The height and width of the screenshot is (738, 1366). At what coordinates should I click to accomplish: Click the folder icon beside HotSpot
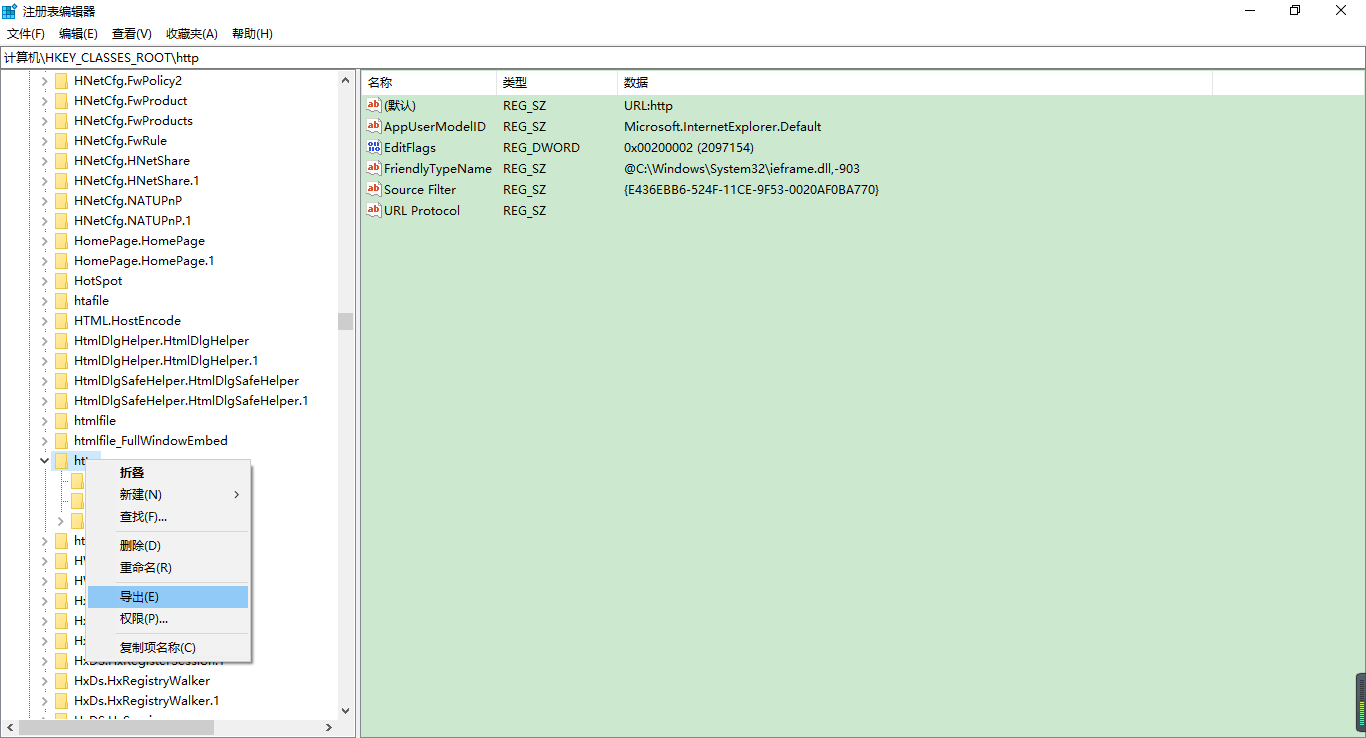(x=61, y=281)
